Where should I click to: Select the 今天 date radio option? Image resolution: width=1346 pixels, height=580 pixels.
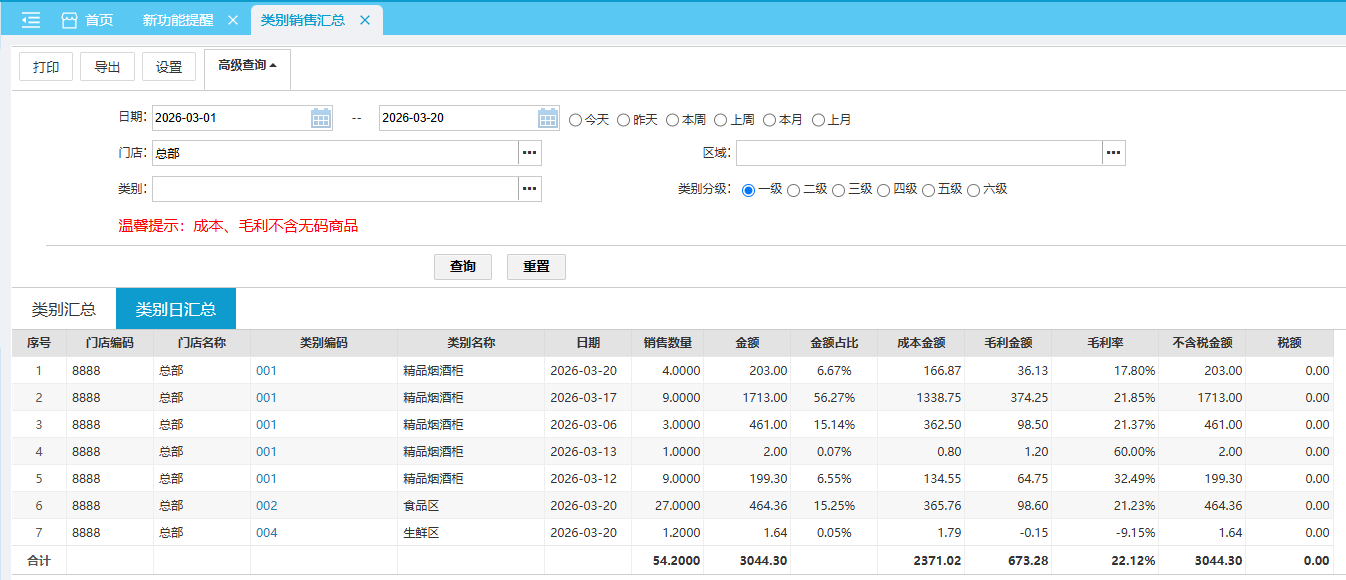point(576,120)
